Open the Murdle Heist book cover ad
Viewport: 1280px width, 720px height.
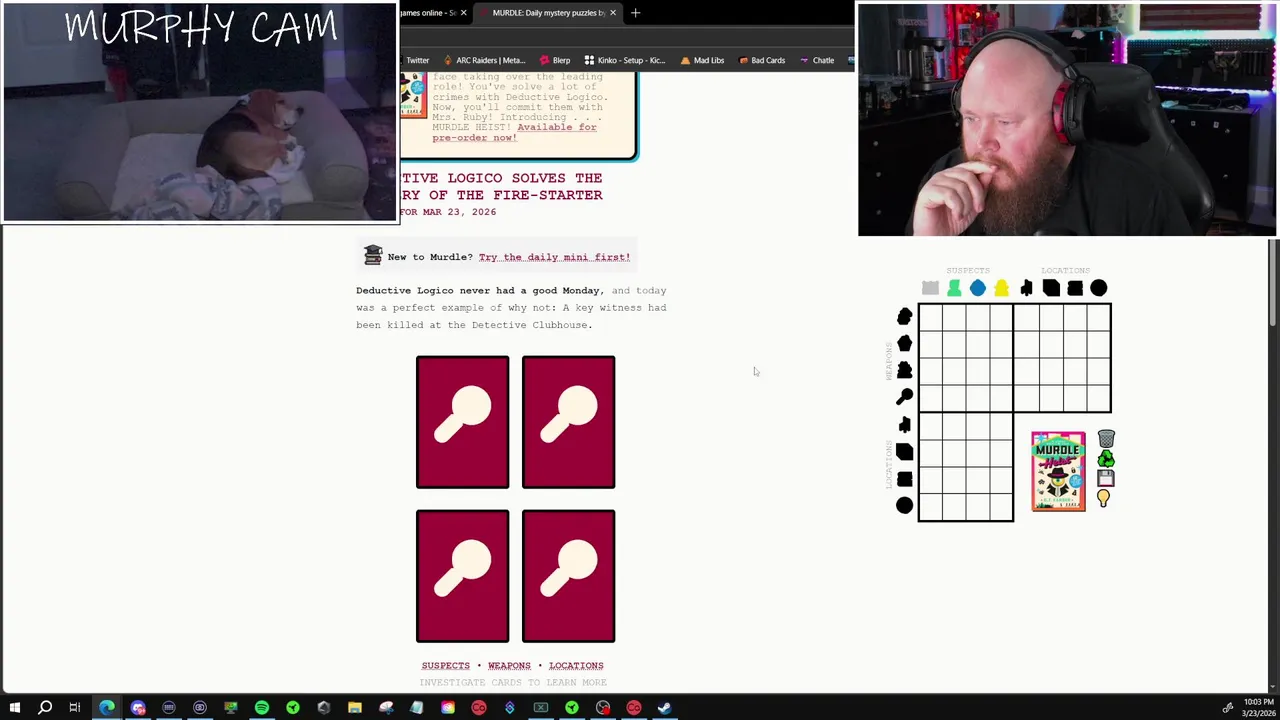pos(1058,472)
